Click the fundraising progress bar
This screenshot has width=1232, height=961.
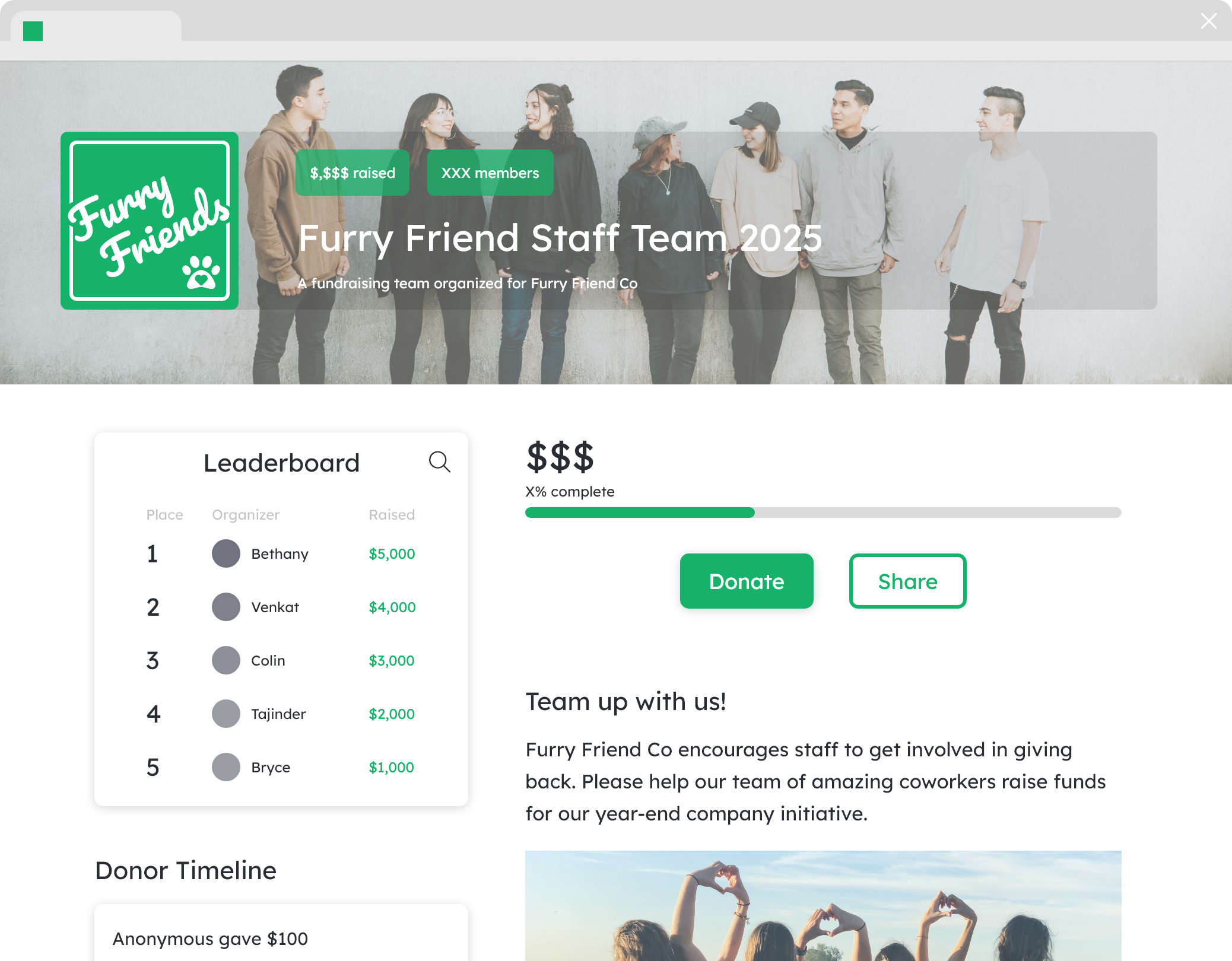823,513
